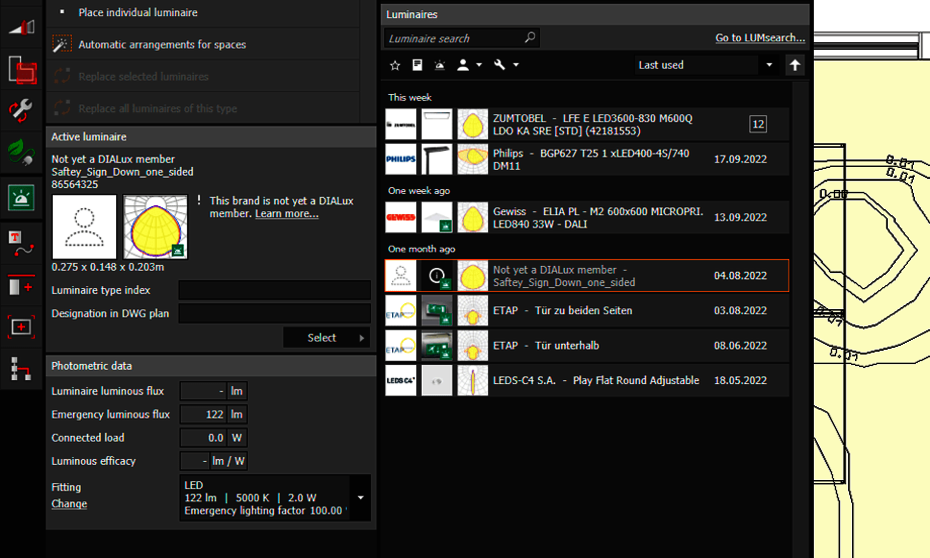This screenshot has height=558, width=930.
Task: Click the upward arrow sort order button
Action: [x=795, y=65]
